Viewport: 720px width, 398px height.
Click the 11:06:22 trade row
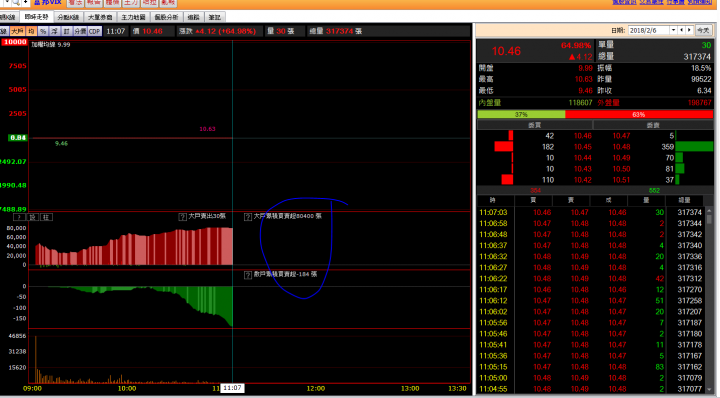(x=591, y=279)
